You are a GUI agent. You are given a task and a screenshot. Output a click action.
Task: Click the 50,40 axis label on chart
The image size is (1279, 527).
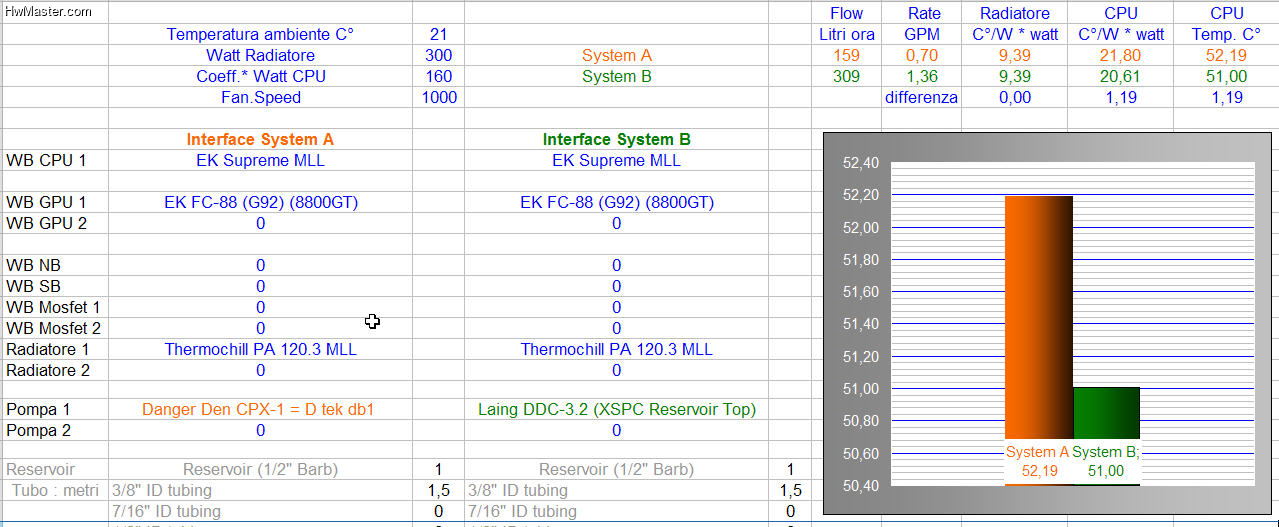point(861,485)
